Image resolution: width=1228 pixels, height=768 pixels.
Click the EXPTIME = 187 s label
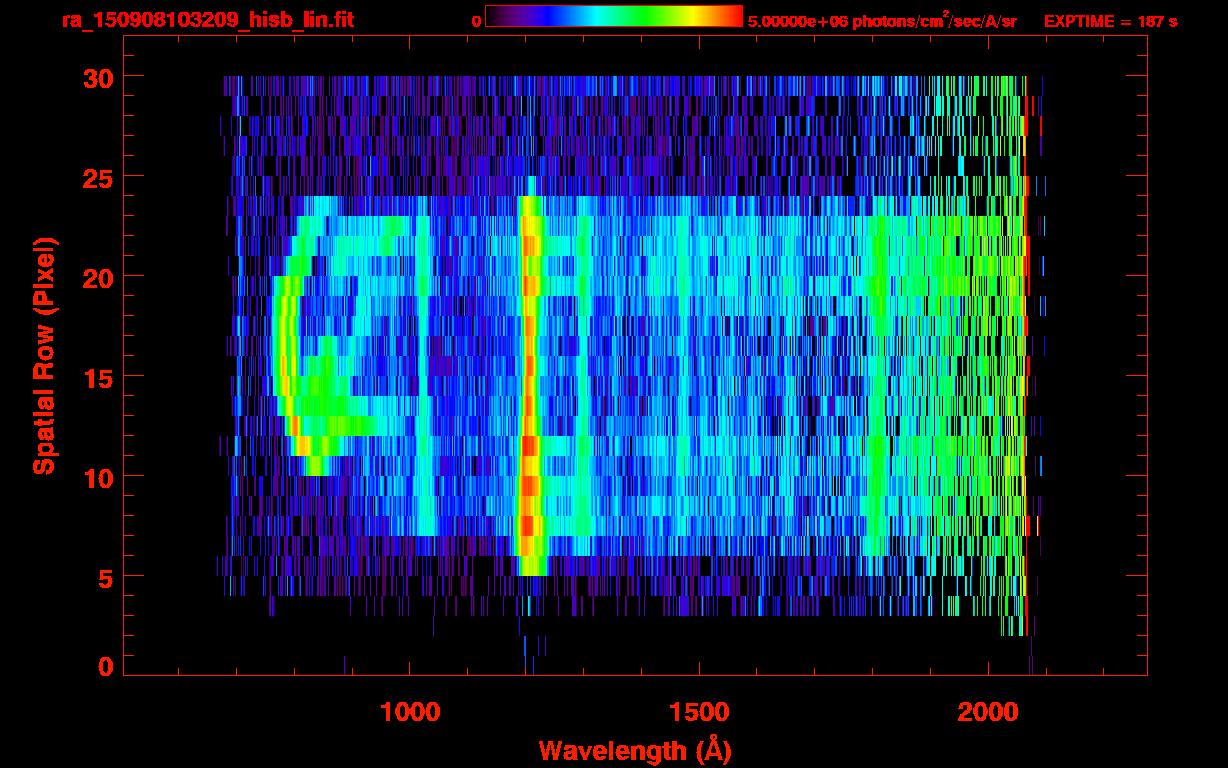(1110, 21)
